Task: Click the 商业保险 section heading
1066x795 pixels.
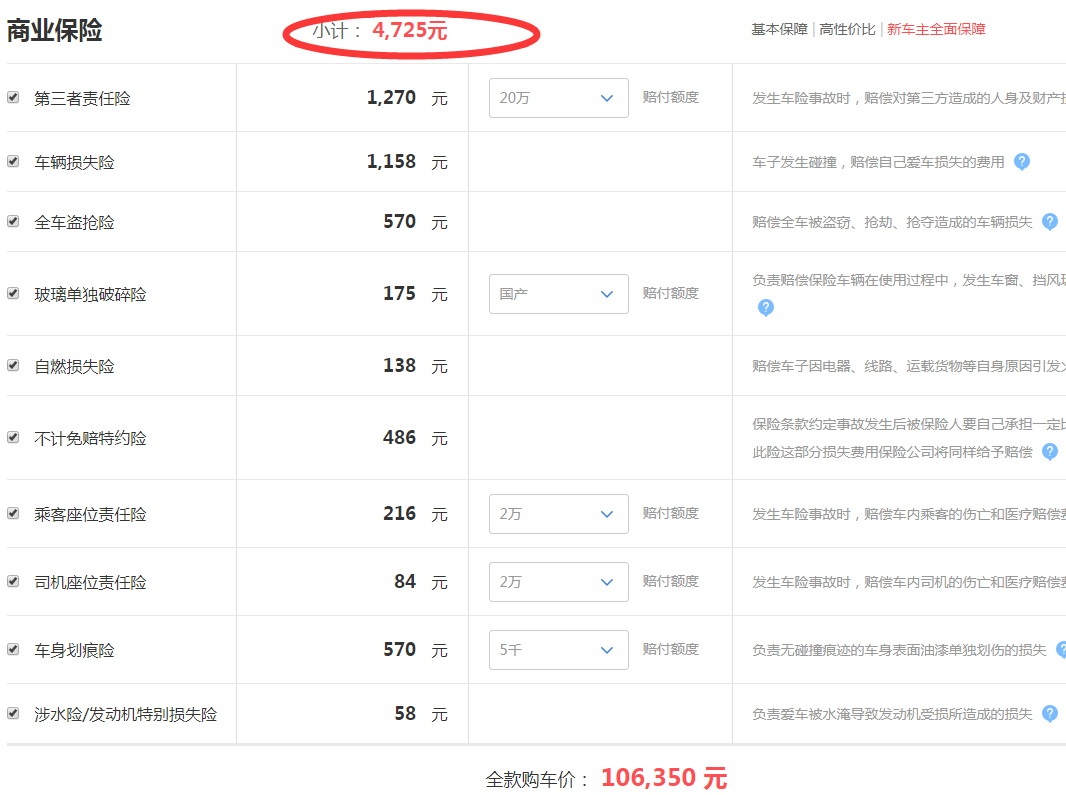Action: [54, 31]
